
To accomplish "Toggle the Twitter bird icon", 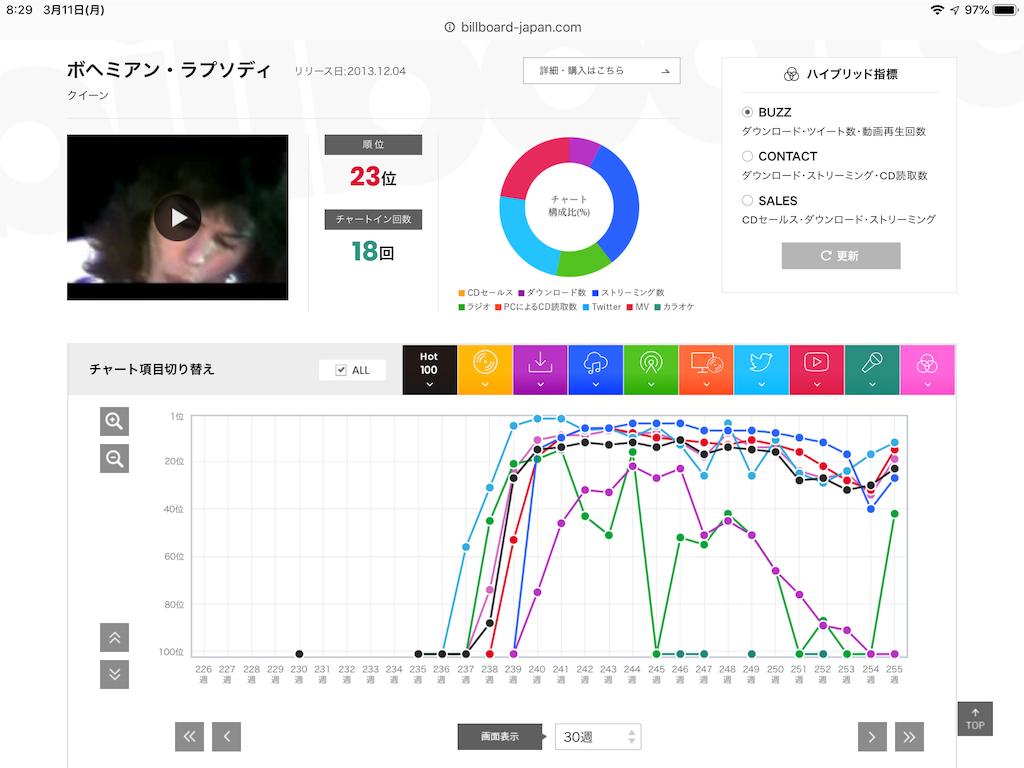I will pos(761,370).
